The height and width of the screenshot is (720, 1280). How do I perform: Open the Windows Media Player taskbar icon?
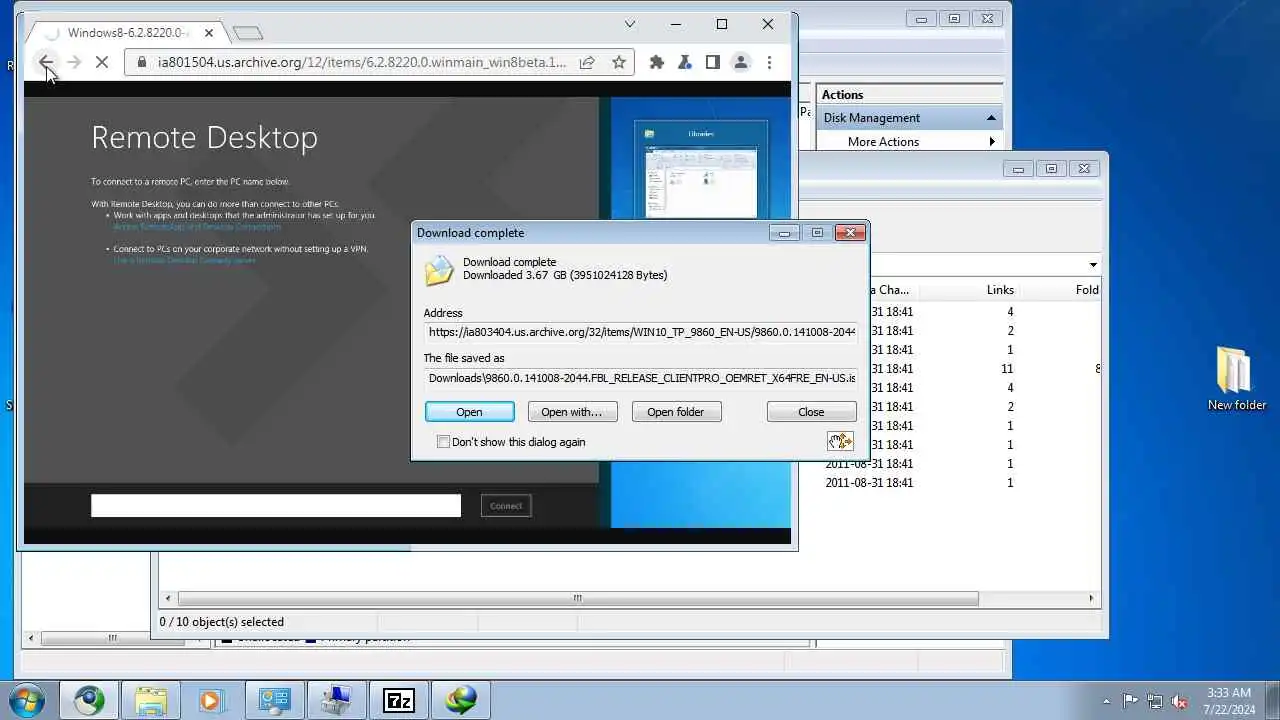(212, 700)
